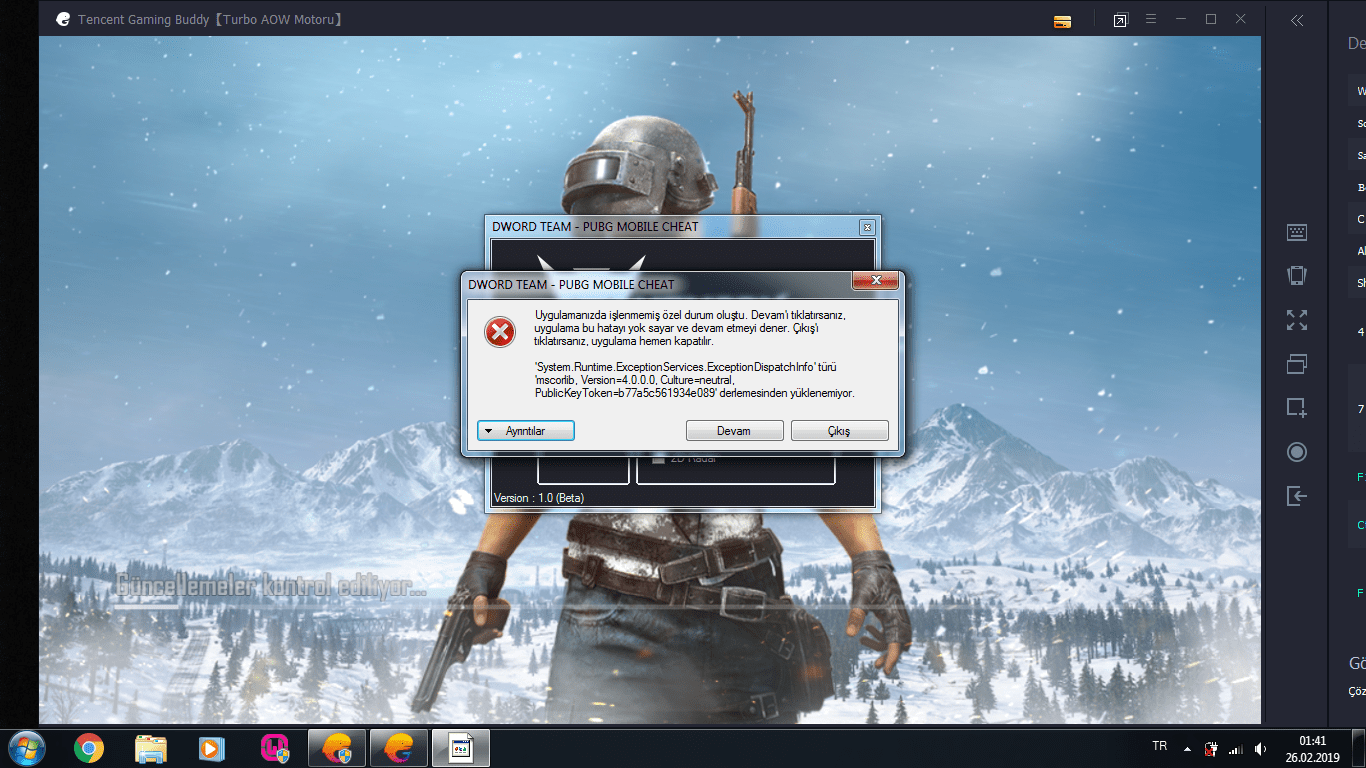The width and height of the screenshot is (1366, 768).
Task: Launch Google Chrome from the taskbar
Action: click(x=89, y=748)
